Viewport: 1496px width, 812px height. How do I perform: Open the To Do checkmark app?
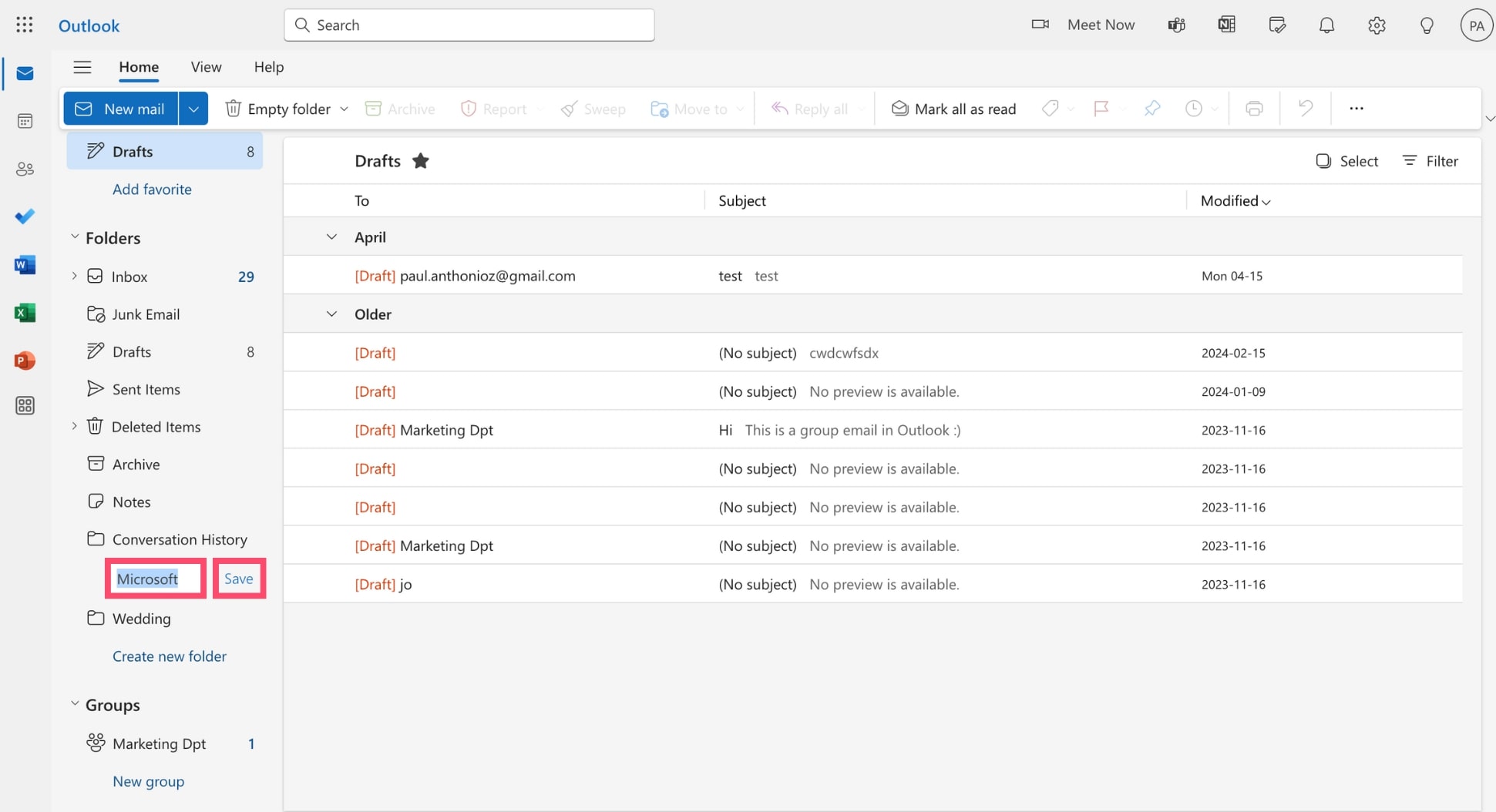pyautogui.click(x=25, y=216)
